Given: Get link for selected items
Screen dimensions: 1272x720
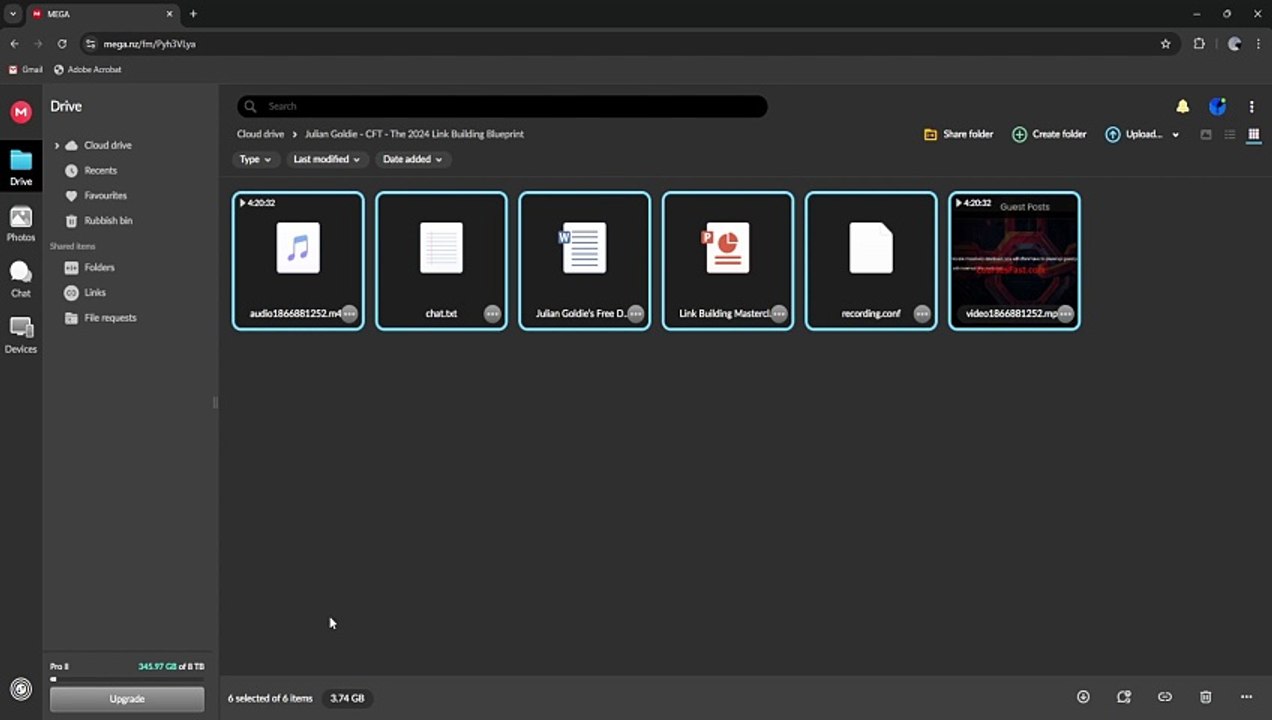Looking at the screenshot, I should 1165,697.
